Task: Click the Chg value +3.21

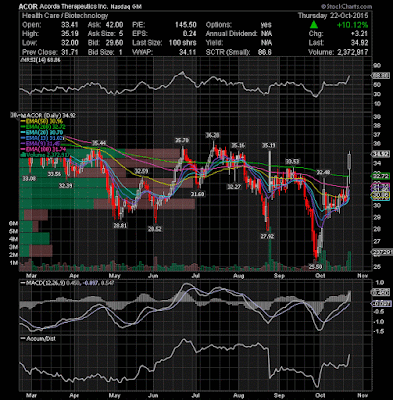Action: [x=360, y=34]
